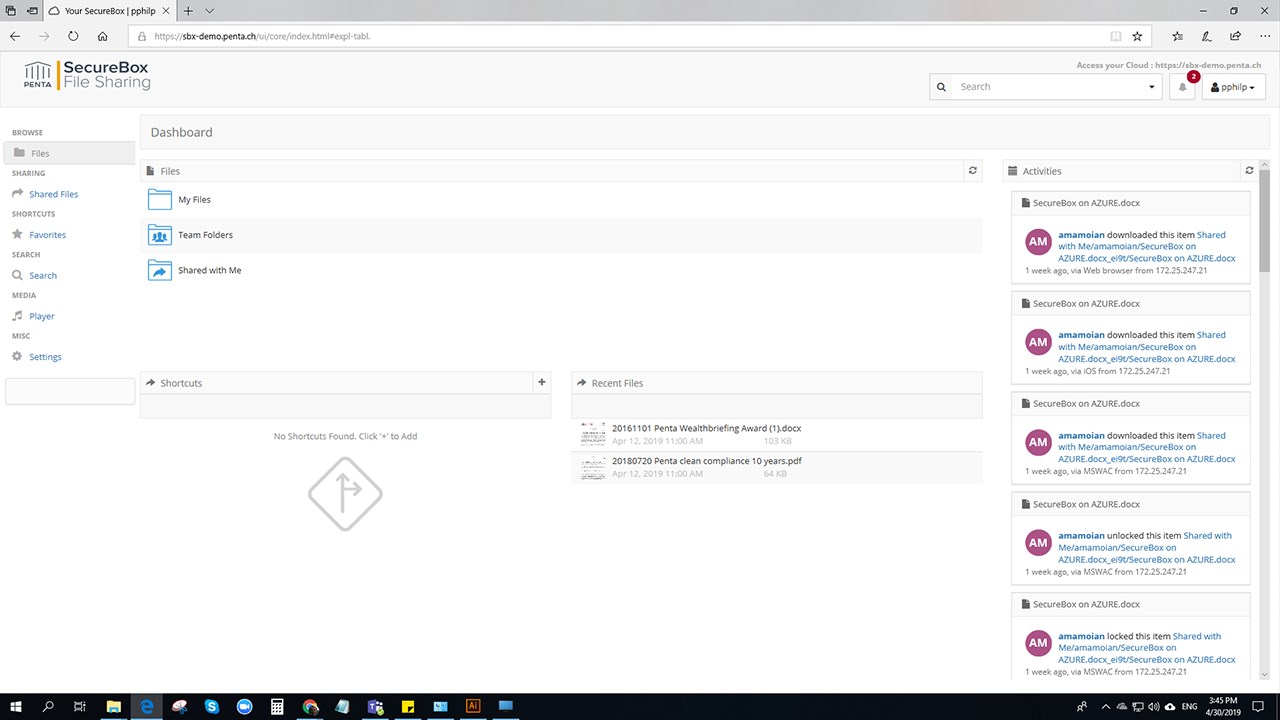Open the tab list dropdown chevron
This screenshot has height=720, width=1280.
click(x=209, y=10)
